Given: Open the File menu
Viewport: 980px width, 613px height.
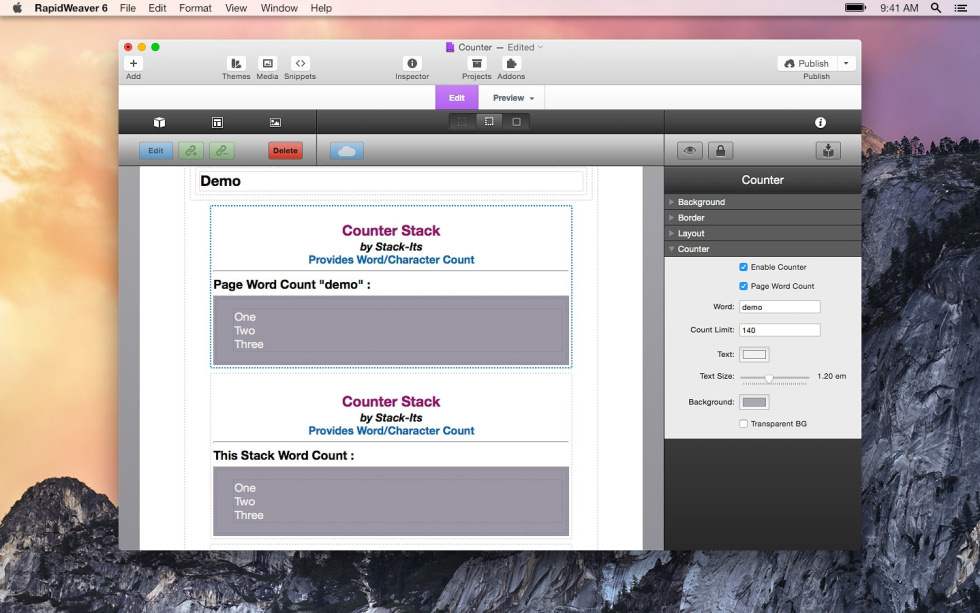Looking at the screenshot, I should tap(128, 8).
